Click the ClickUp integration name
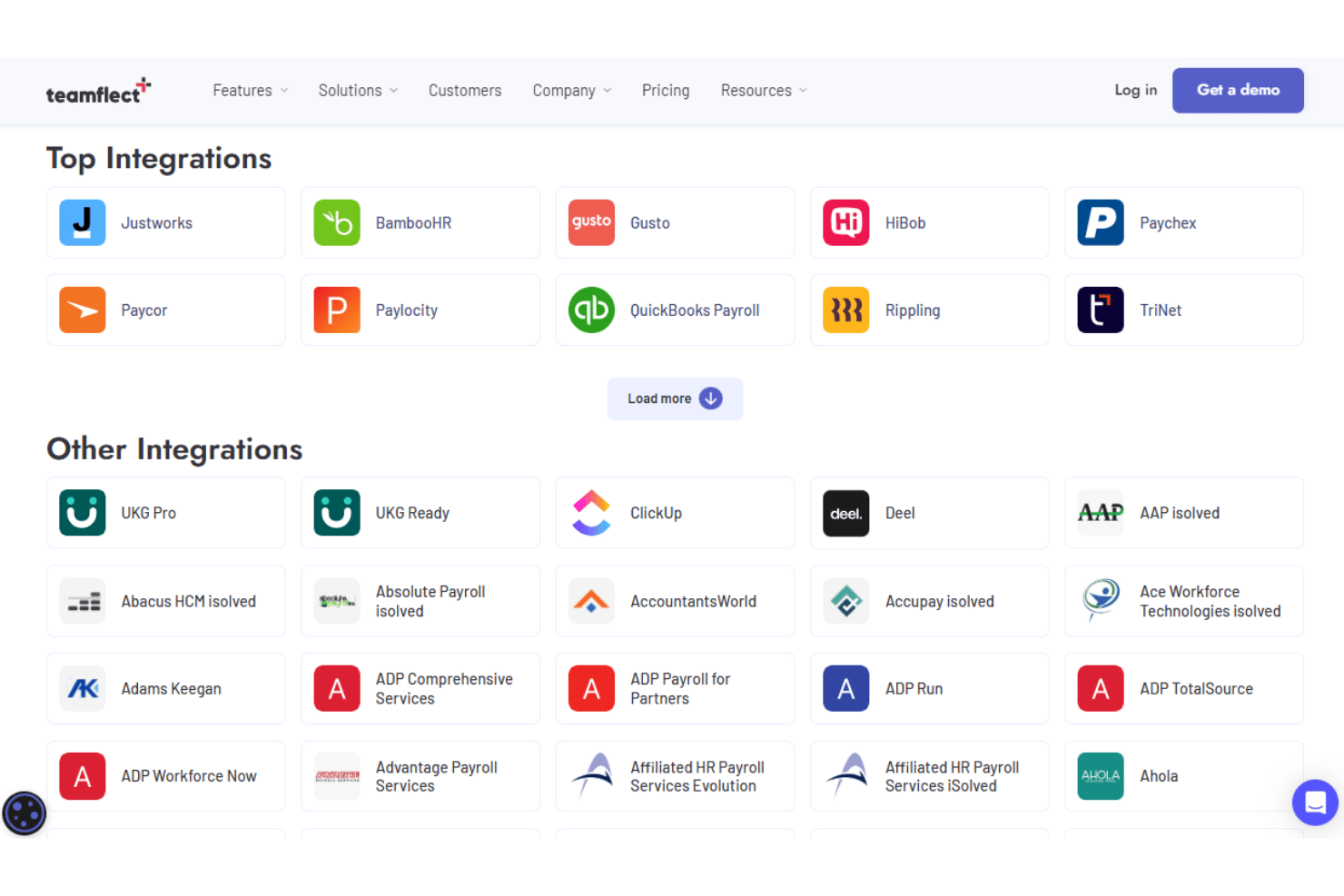 pyautogui.click(x=656, y=513)
